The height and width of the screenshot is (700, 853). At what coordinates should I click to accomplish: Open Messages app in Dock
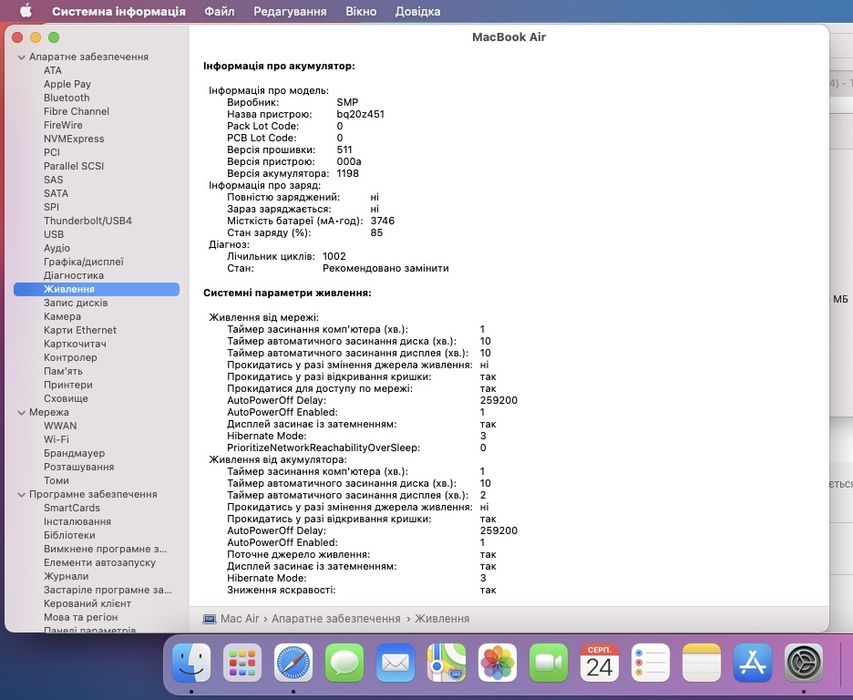pyautogui.click(x=344, y=662)
